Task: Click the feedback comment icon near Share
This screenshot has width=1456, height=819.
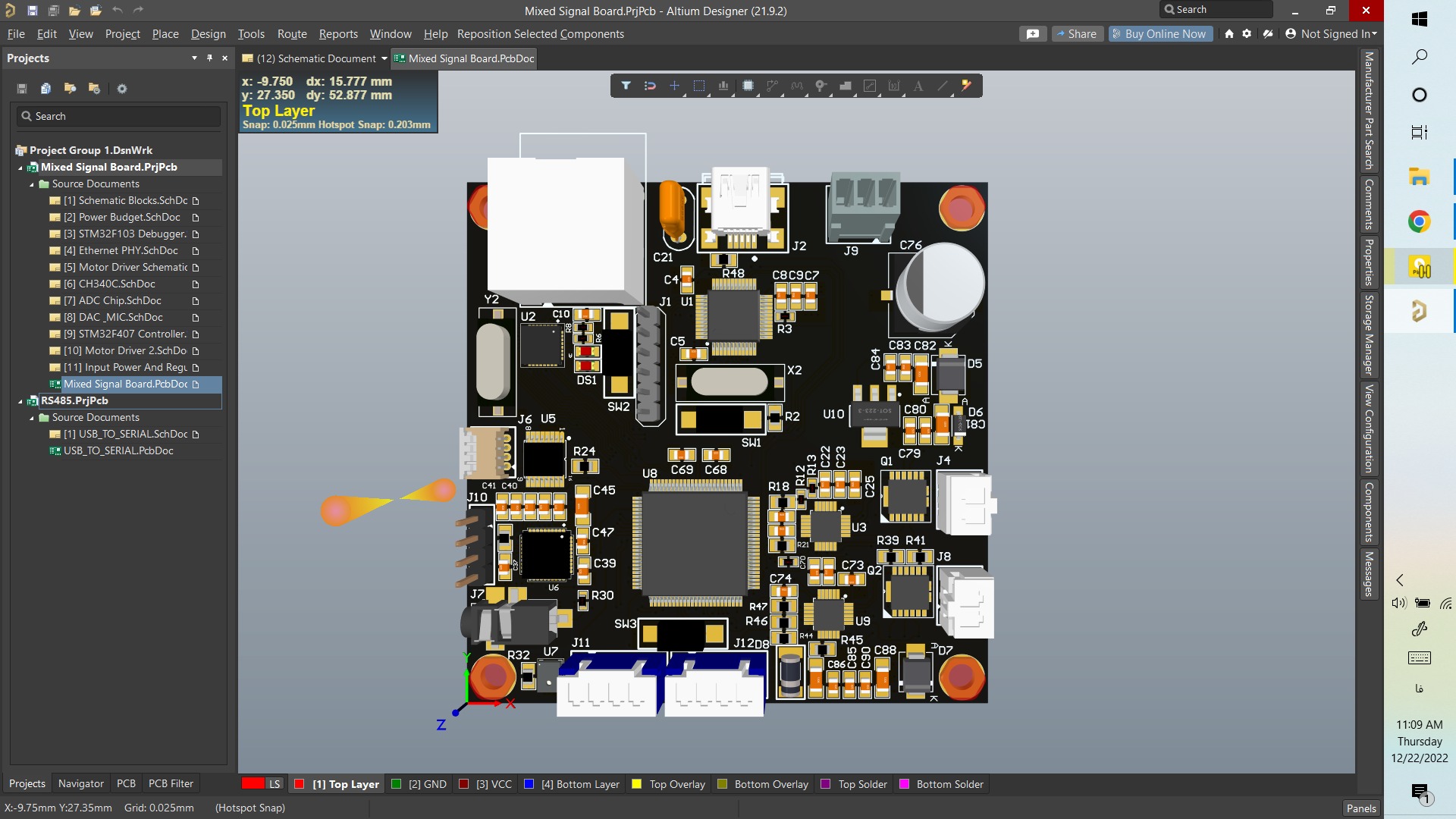Action: [1033, 34]
